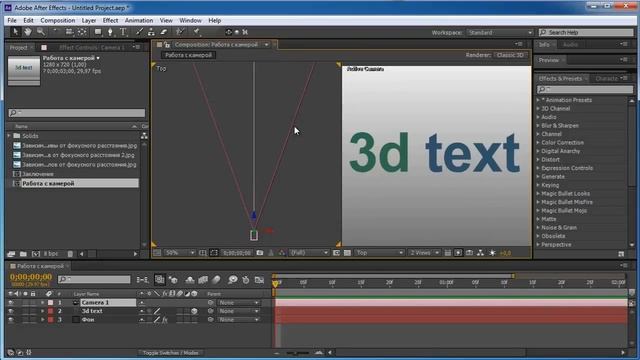The width and height of the screenshot is (640, 360).
Task: Open the project flowchart view icon
Action: 144,136
